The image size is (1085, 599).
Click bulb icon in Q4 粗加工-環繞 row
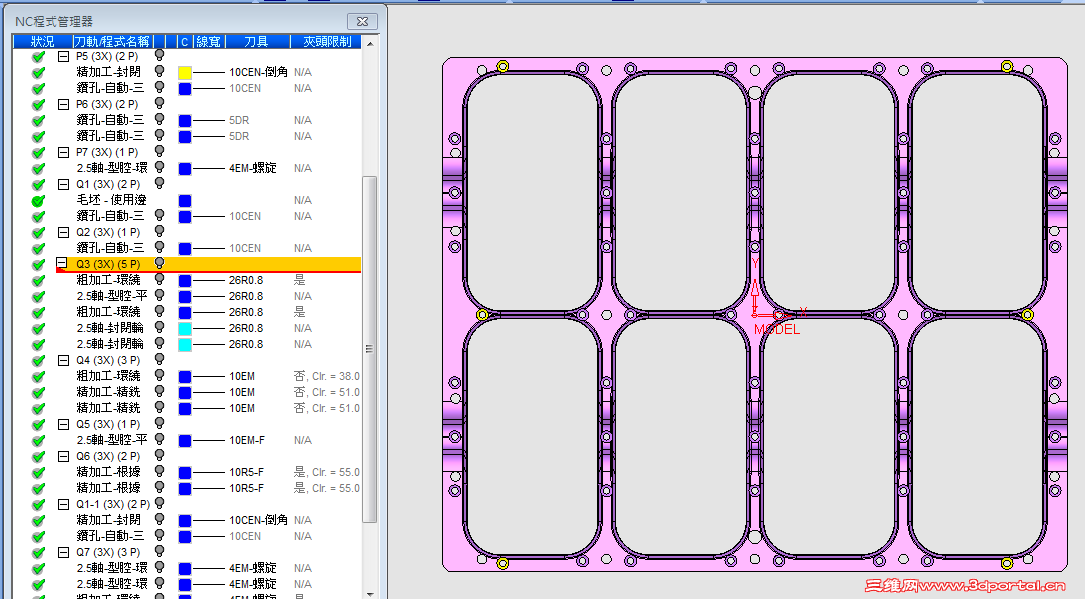(x=159, y=376)
